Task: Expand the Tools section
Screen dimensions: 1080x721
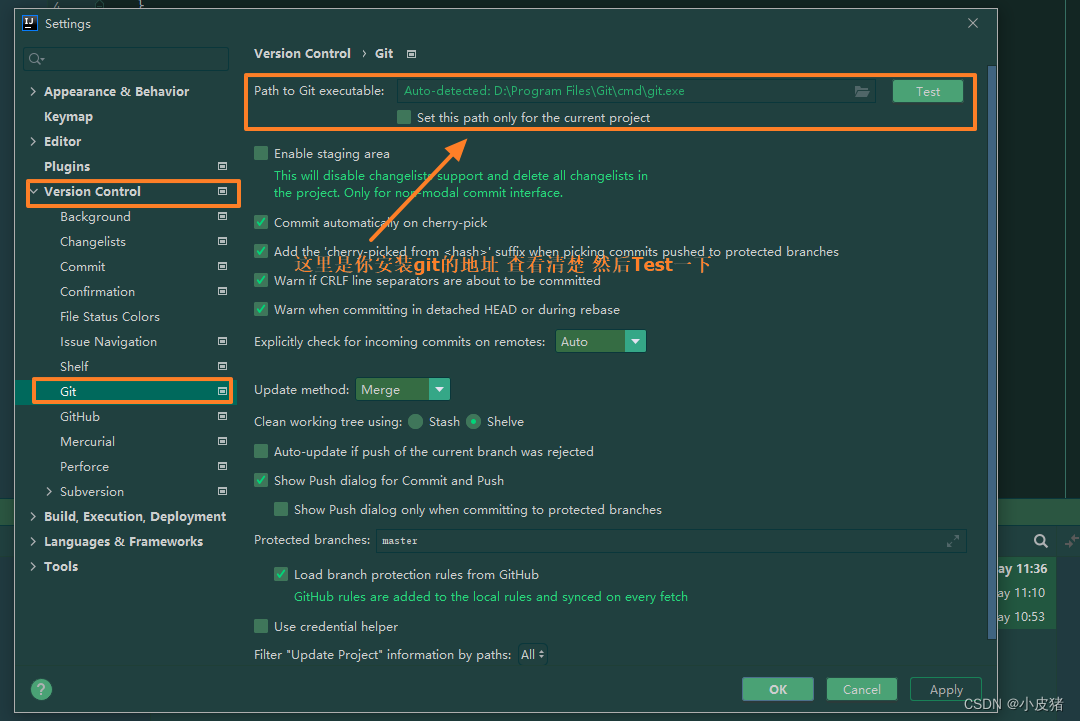Action: point(33,566)
